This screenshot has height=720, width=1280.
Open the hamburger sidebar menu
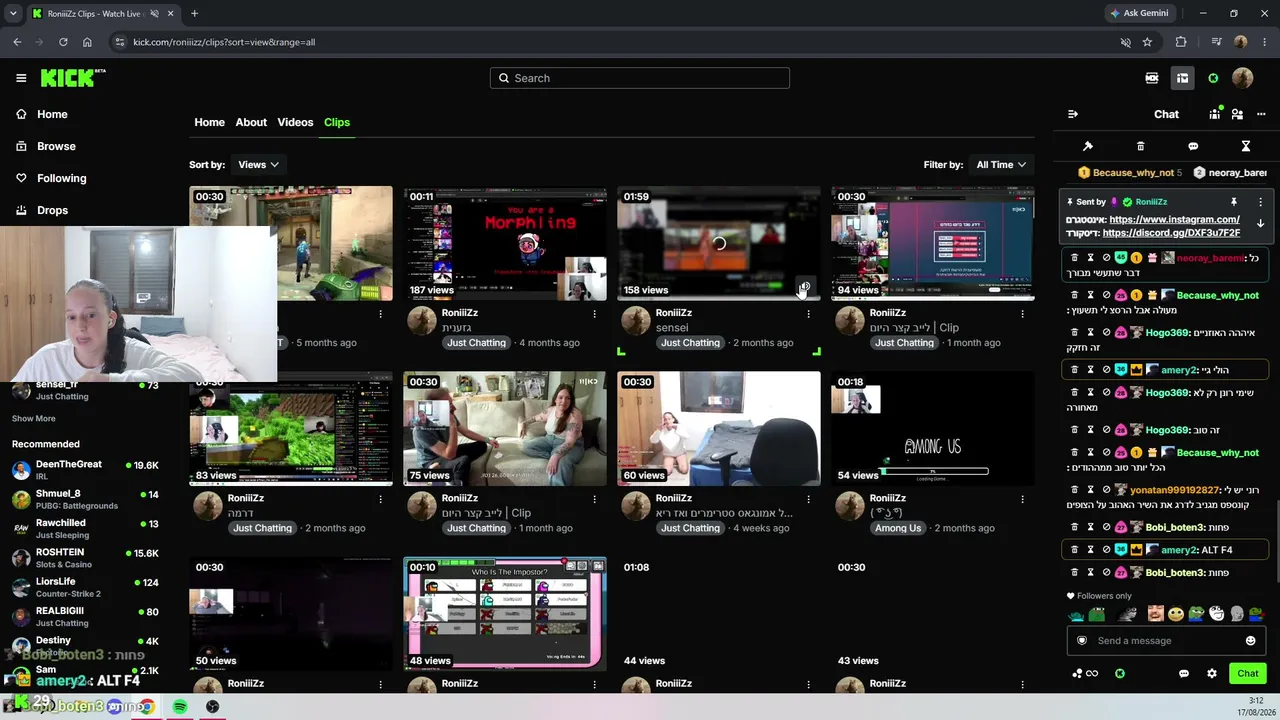pyautogui.click(x=21, y=78)
